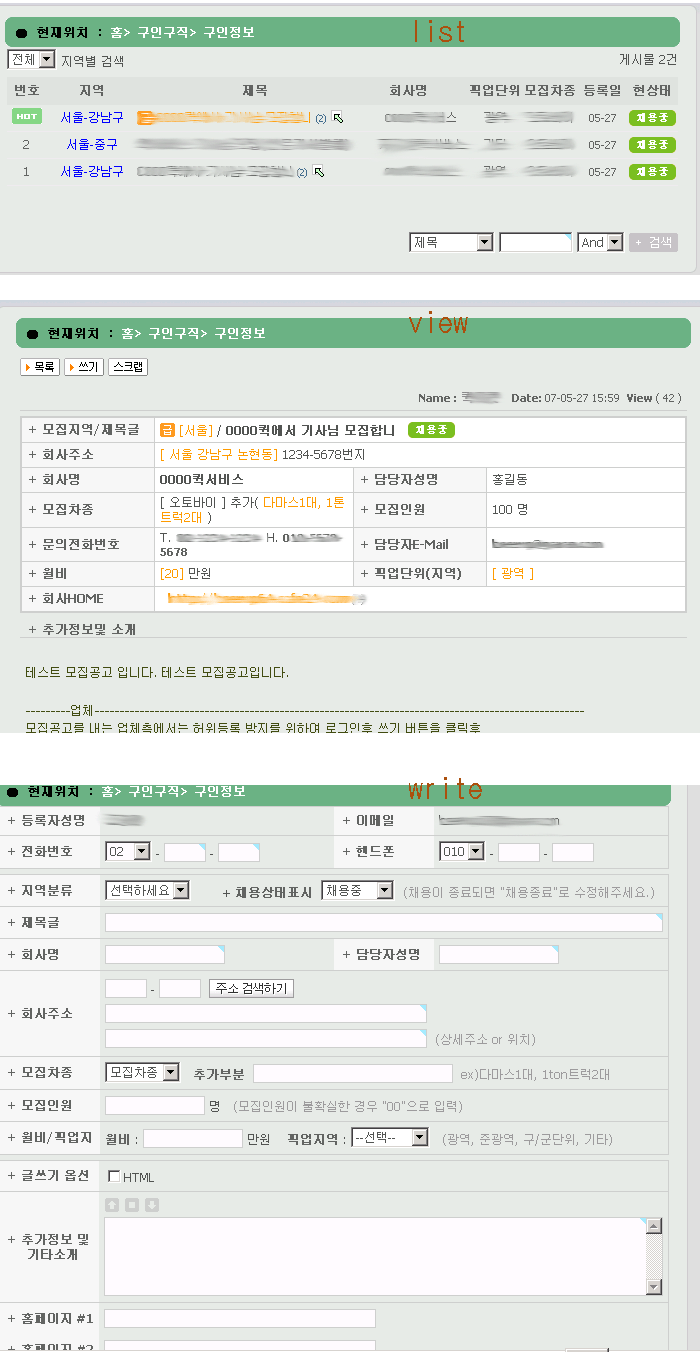Click the new-window icon beside the first post title
The image size is (700, 1356).
(x=337, y=118)
